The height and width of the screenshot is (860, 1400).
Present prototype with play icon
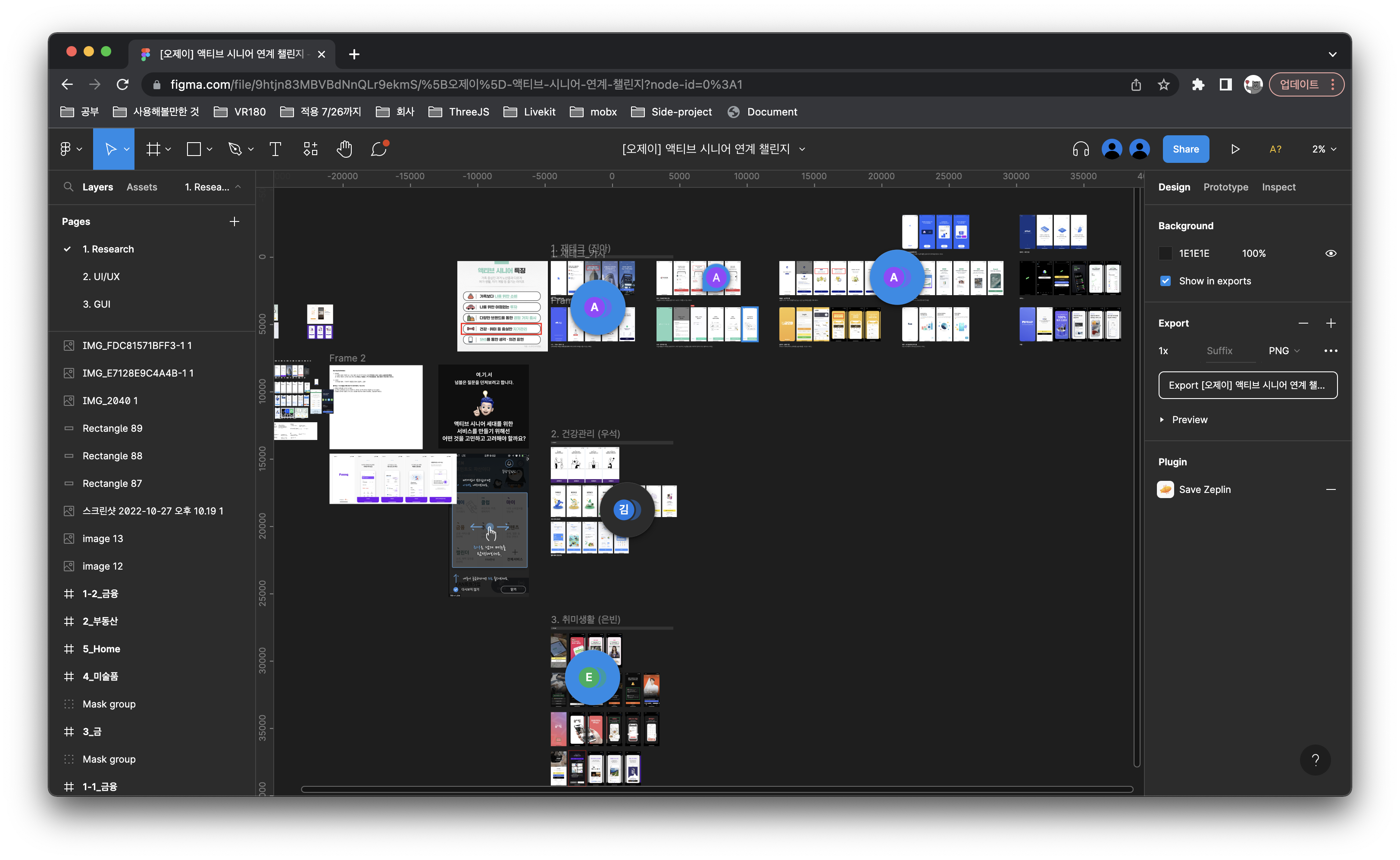(1235, 149)
